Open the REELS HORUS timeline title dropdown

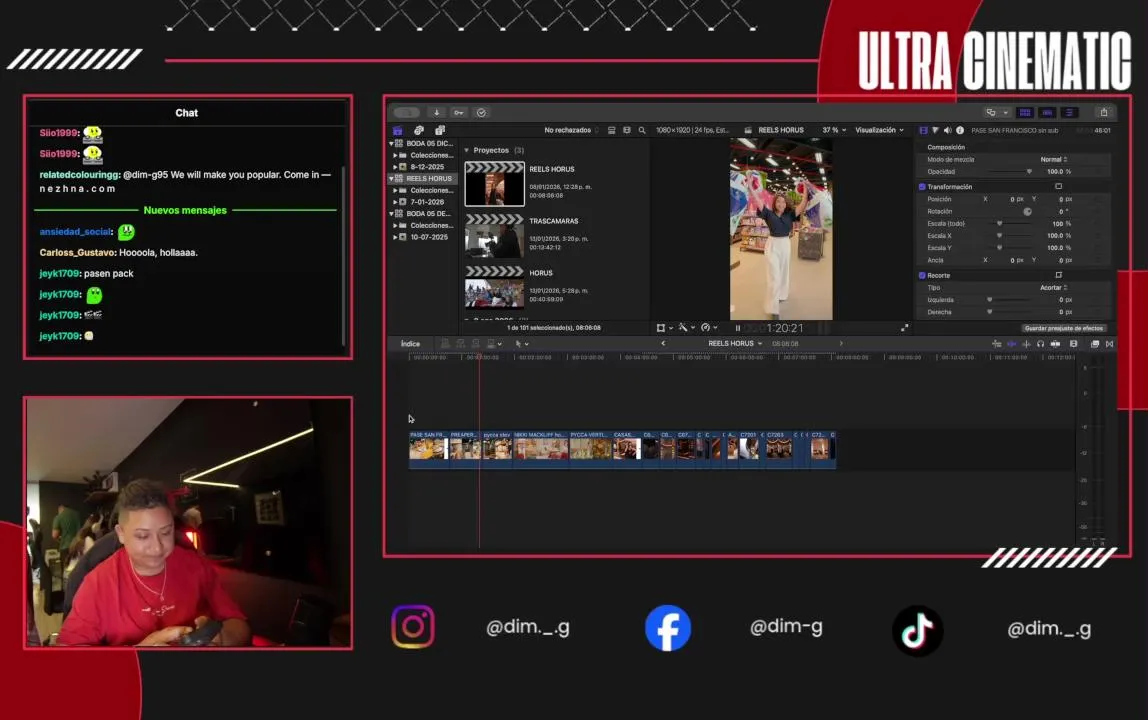[x=735, y=344]
